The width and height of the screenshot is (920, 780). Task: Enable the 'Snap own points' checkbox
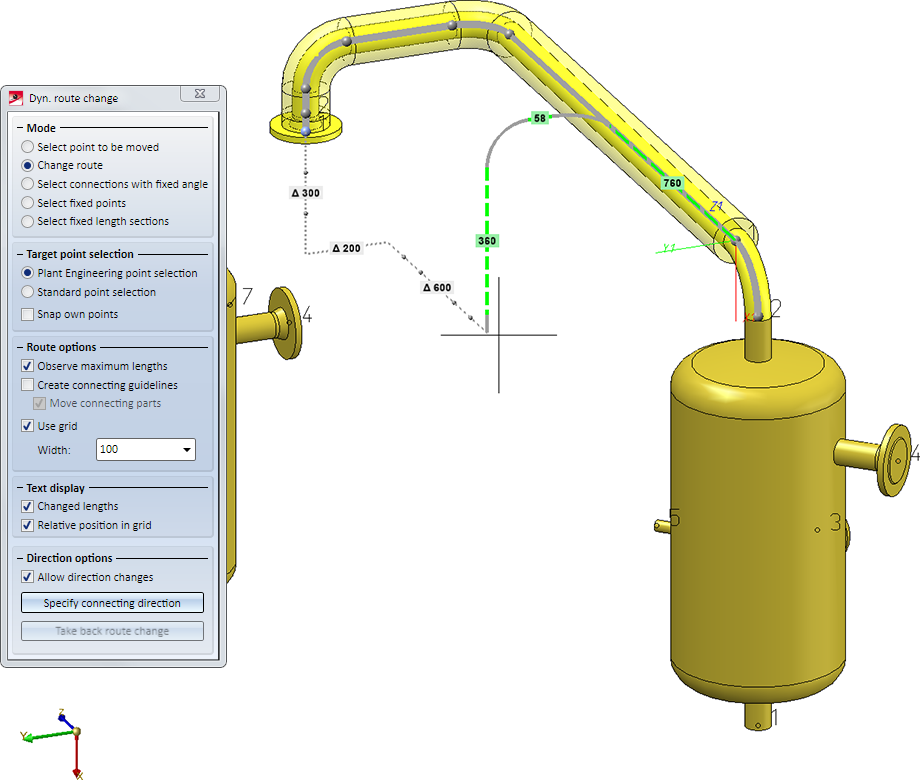28,315
